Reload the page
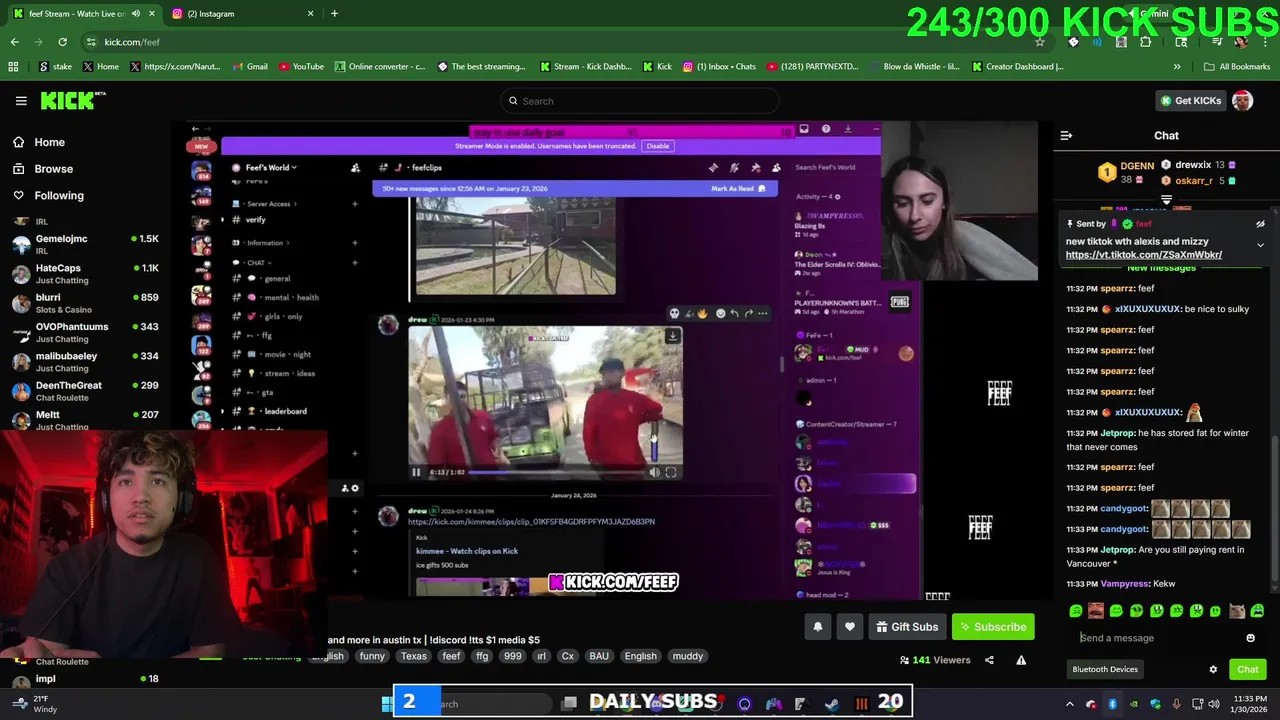Viewport: 1280px width, 720px height. [x=62, y=42]
